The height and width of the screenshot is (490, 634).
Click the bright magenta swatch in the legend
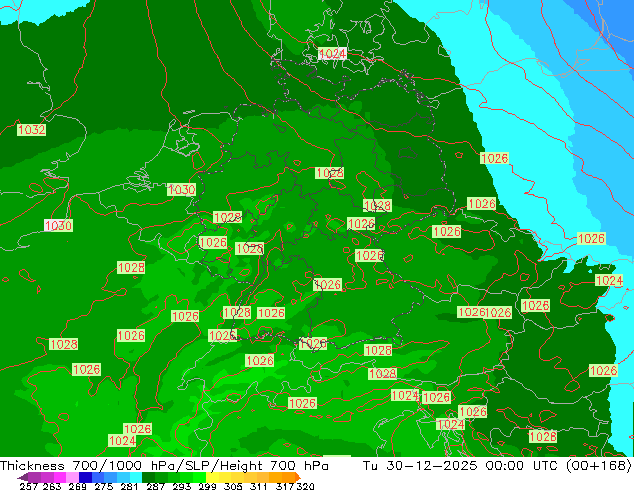pyautogui.click(x=59, y=477)
